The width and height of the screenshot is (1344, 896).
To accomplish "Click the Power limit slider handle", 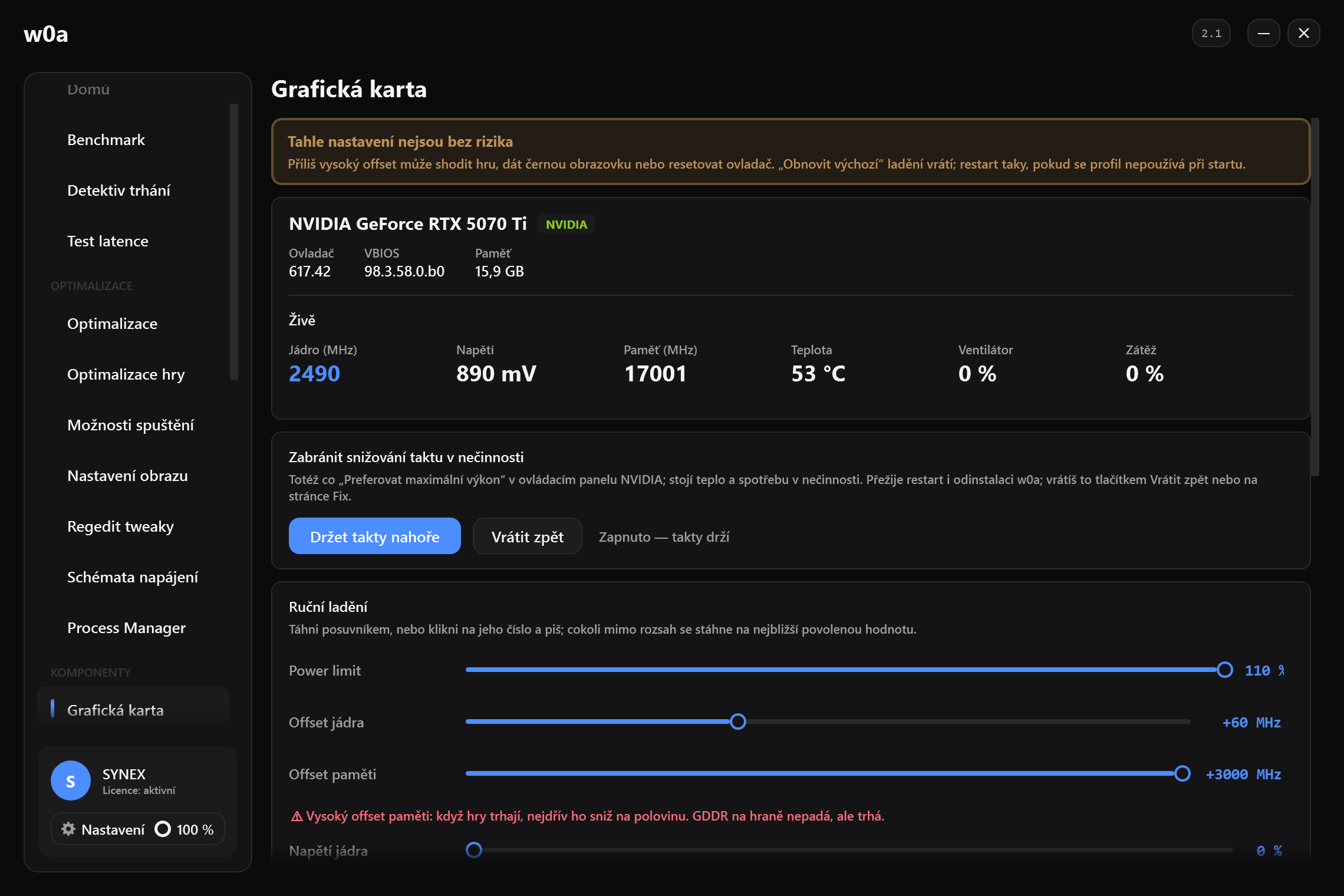I will (x=1225, y=670).
